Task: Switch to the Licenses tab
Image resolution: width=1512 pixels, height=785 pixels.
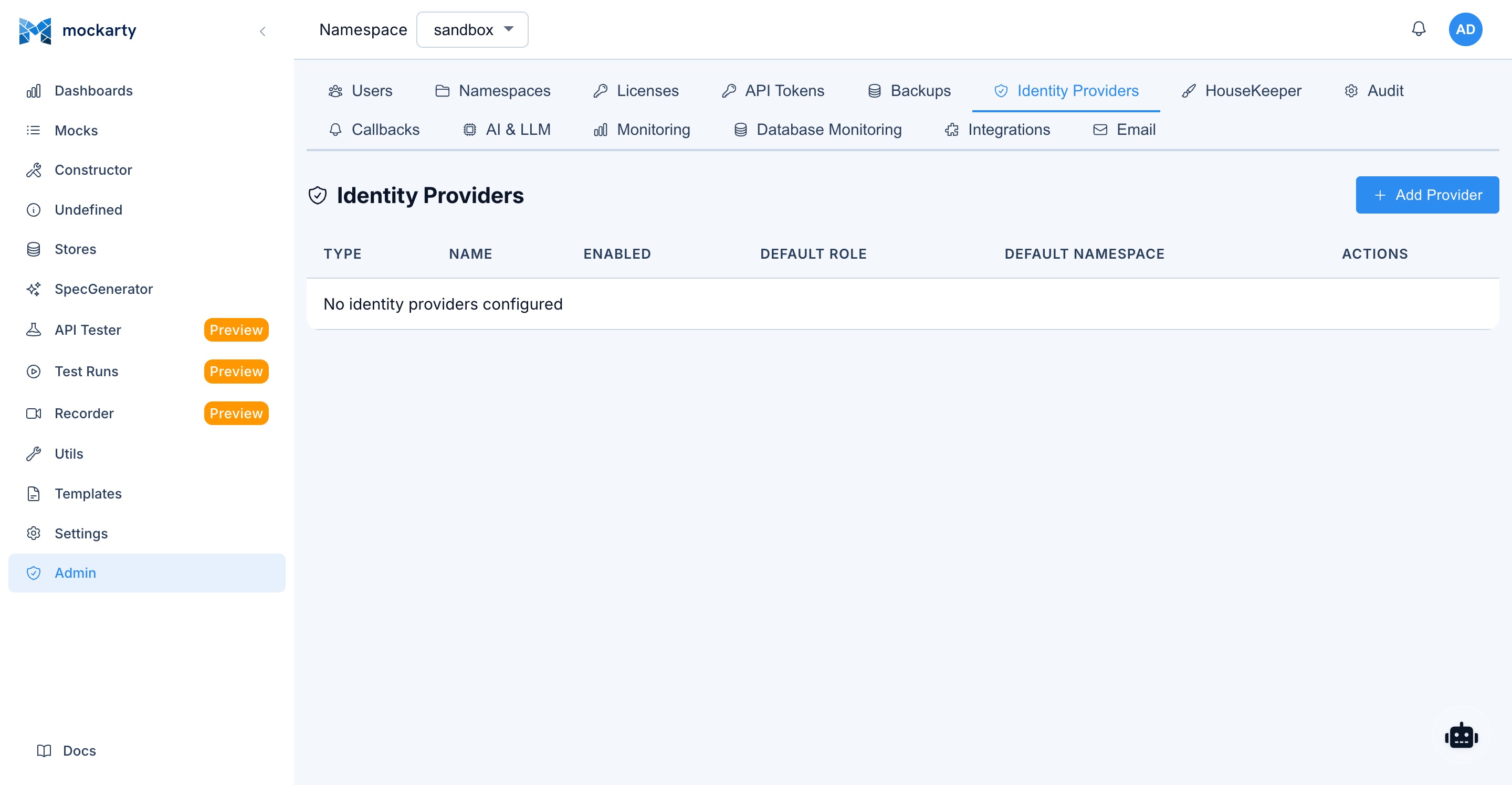Action: point(636,91)
